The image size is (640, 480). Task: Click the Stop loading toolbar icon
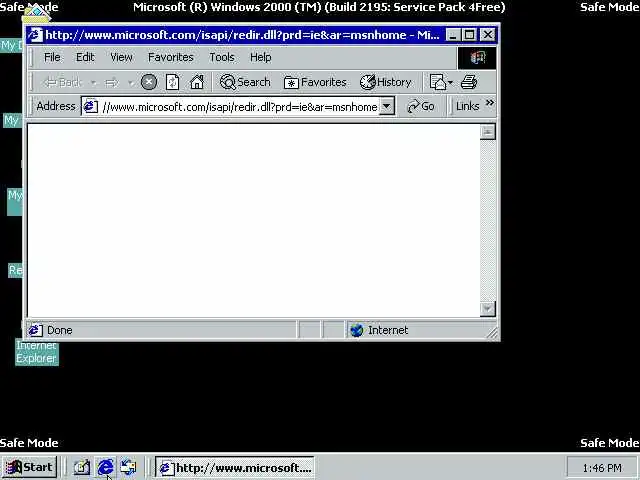[x=149, y=82]
